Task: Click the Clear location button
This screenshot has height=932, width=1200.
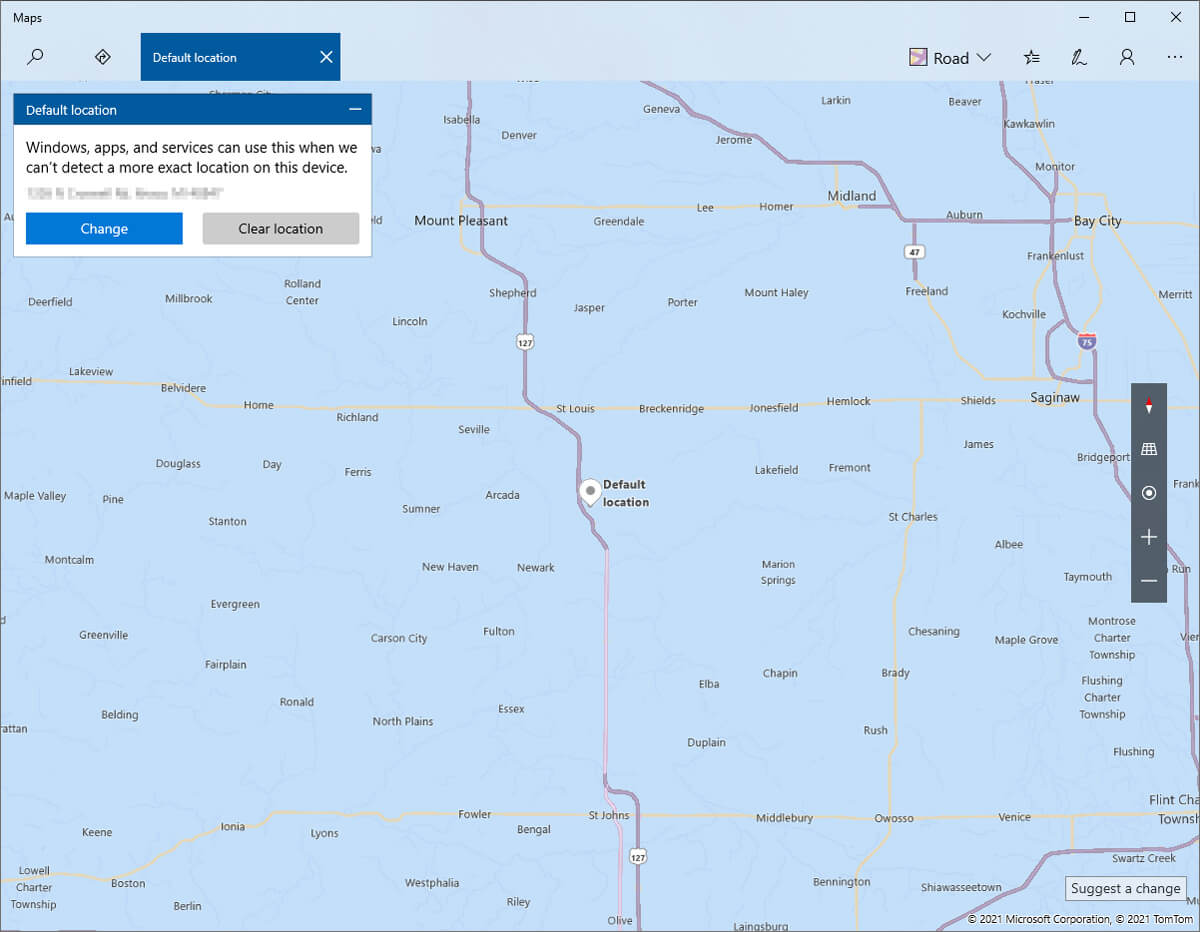Action: (x=280, y=228)
